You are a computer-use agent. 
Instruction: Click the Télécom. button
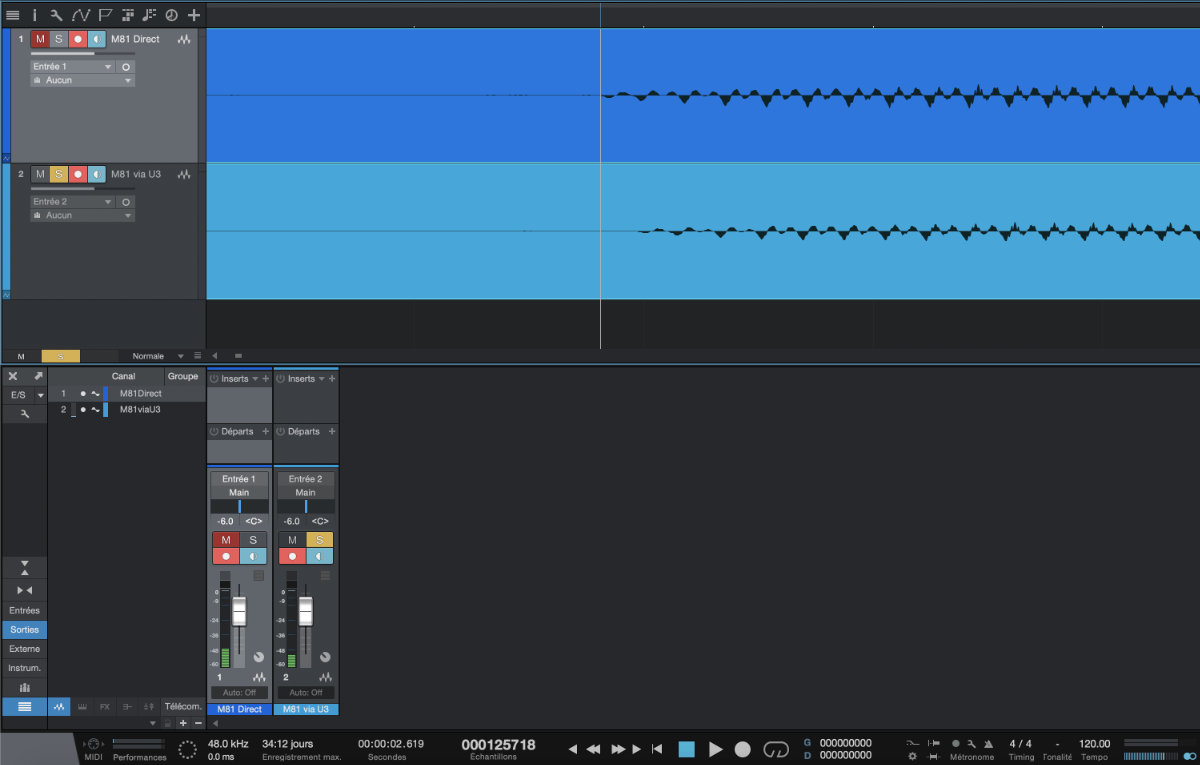[x=182, y=706]
